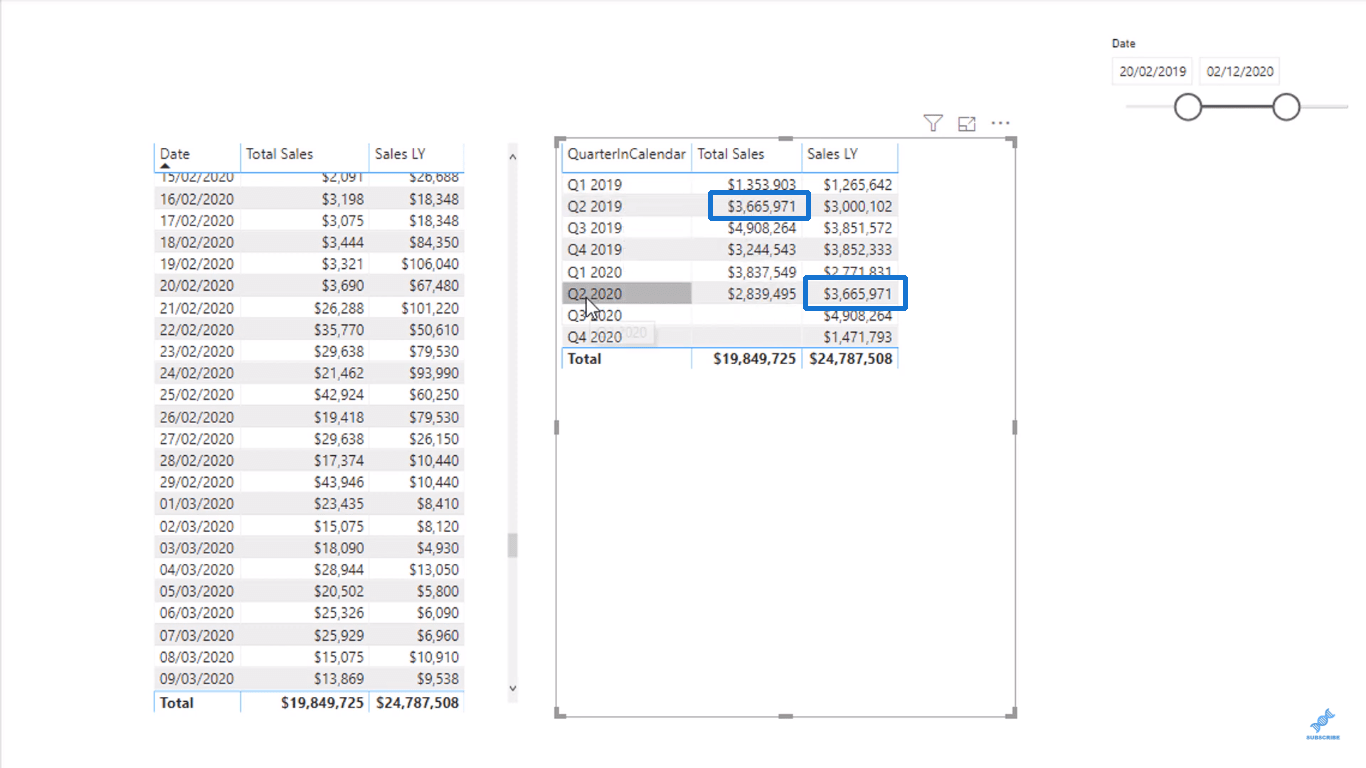Select the Q1 2020 row label
Viewport: 1366px width, 768px height.
pos(594,272)
